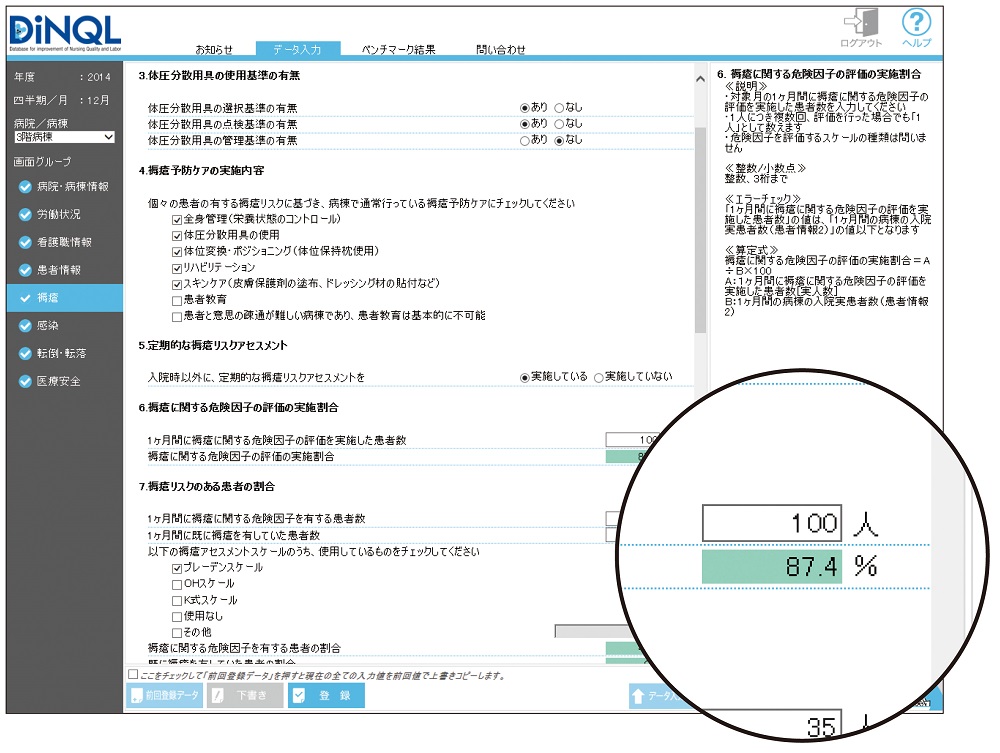Select あり for 体圧分散用具の管理基準の有無
Image resolution: width=1000 pixels, height=753 pixels.
click(524, 140)
